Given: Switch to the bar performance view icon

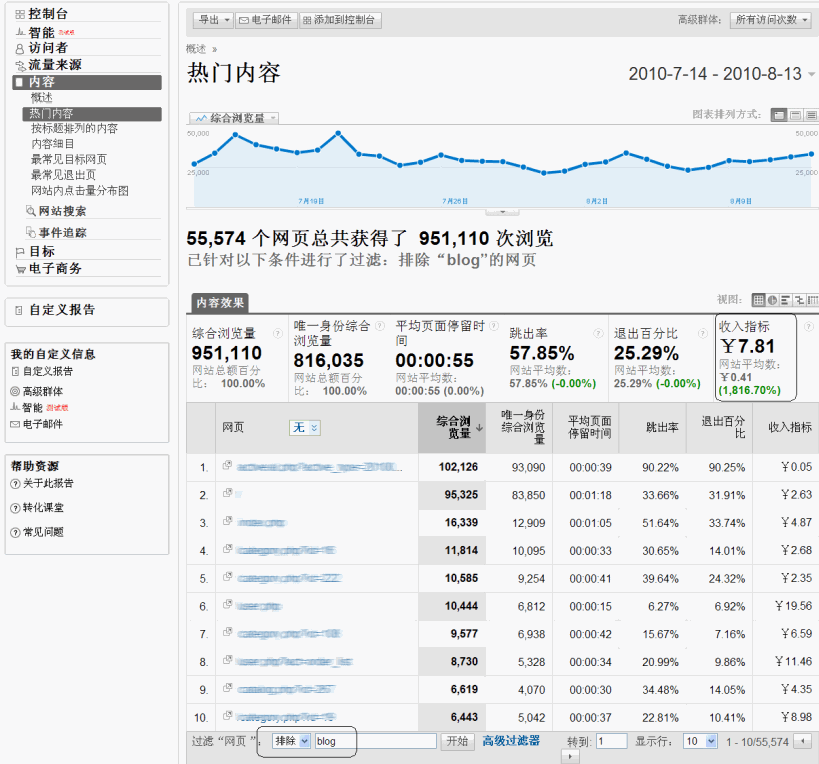Looking at the screenshot, I should click(786, 300).
